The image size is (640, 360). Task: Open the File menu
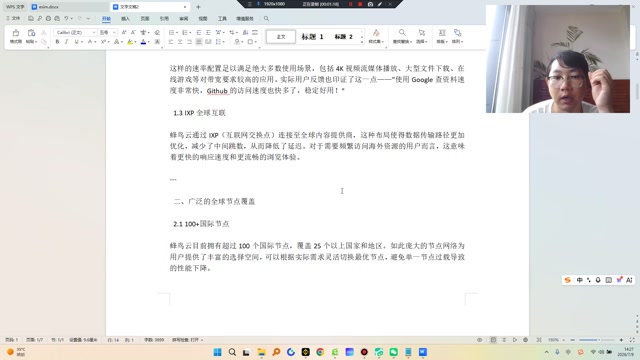point(13,18)
